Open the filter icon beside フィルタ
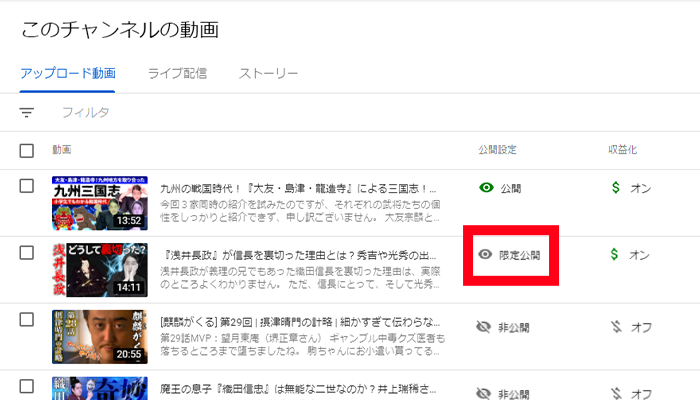 coord(27,112)
